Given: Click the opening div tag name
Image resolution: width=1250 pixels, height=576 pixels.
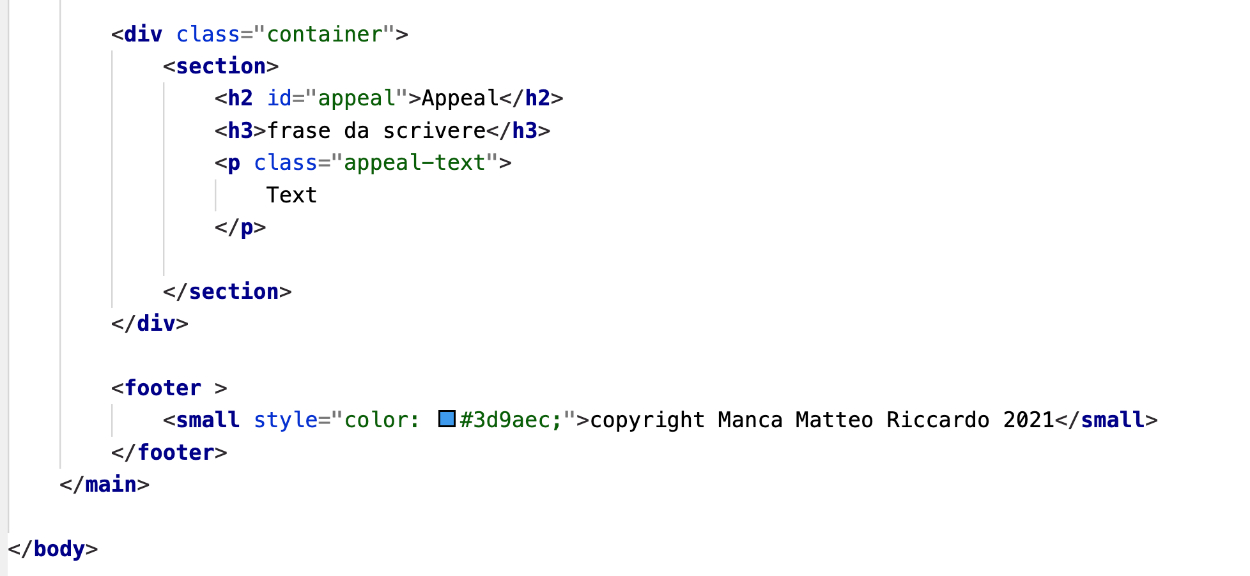Looking at the screenshot, I should [144, 35].
